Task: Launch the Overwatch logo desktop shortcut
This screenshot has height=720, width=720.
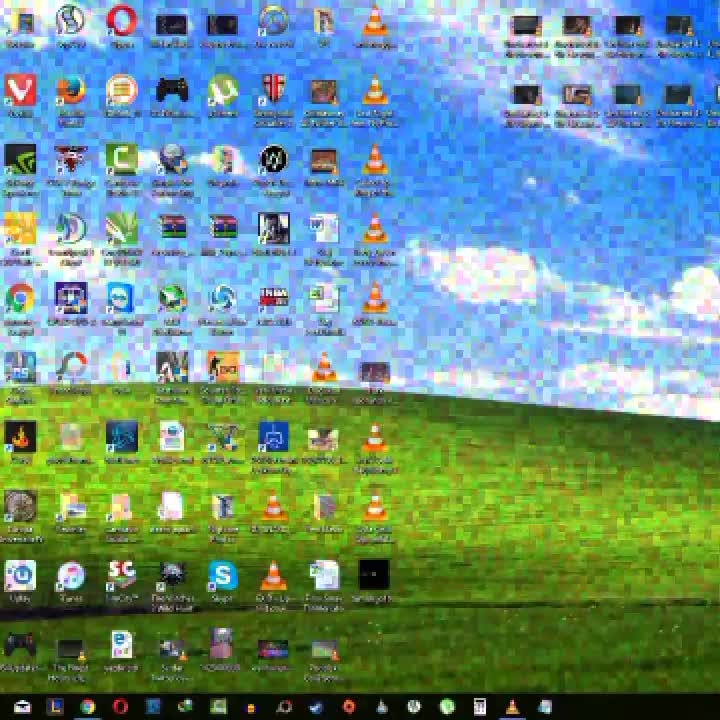Action: [273, 21]
